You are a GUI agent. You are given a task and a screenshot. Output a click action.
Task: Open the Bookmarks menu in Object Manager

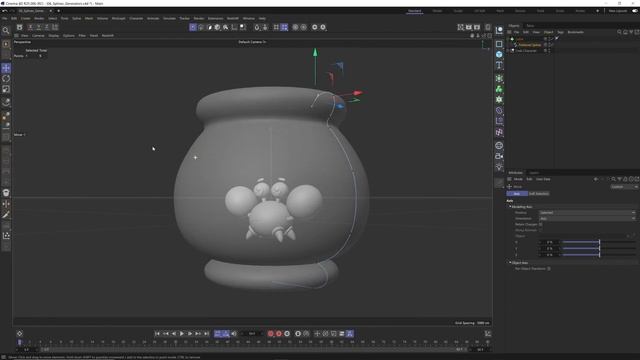coord(576,32)
